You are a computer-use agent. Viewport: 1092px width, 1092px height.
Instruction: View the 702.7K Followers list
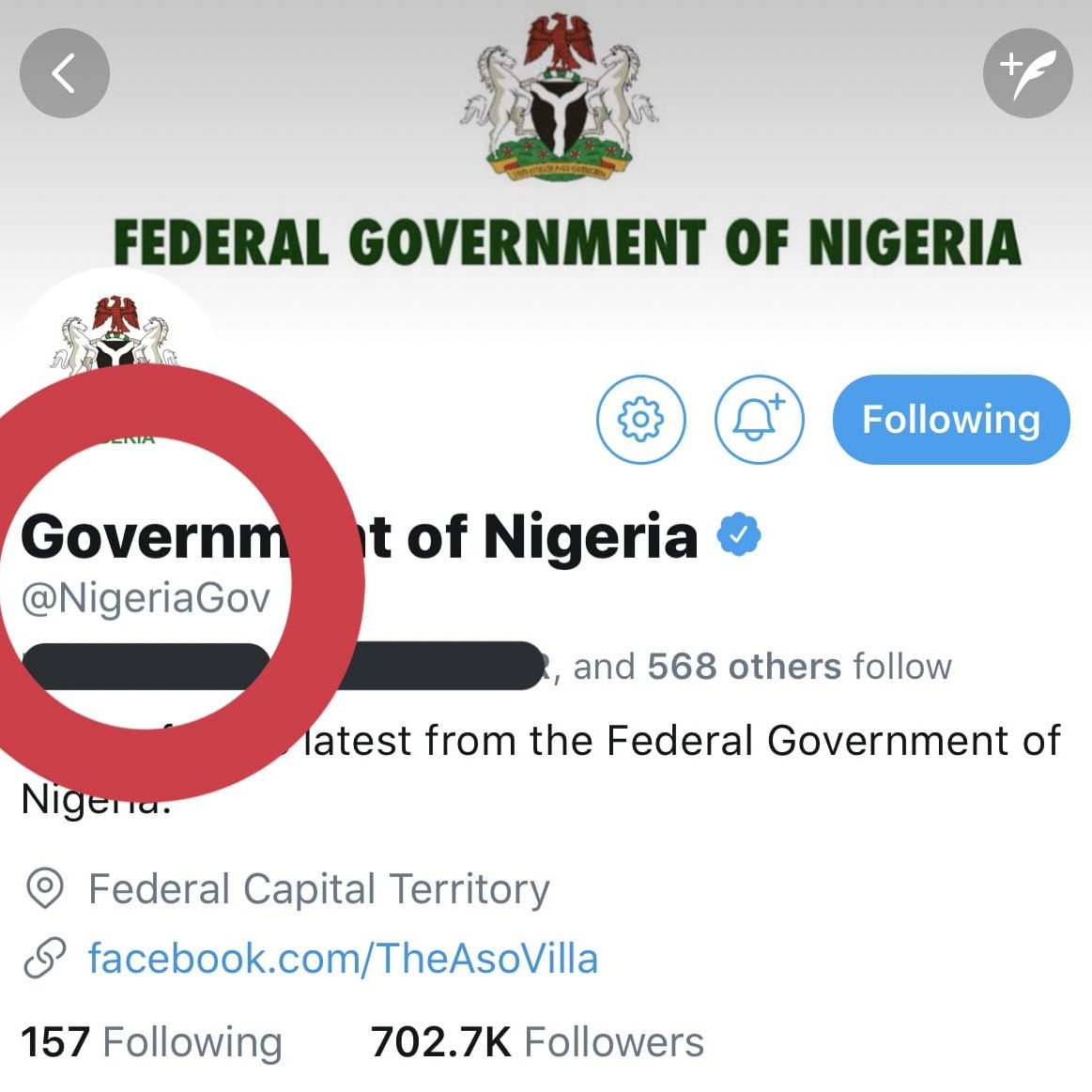click(x=537, y=1042)
